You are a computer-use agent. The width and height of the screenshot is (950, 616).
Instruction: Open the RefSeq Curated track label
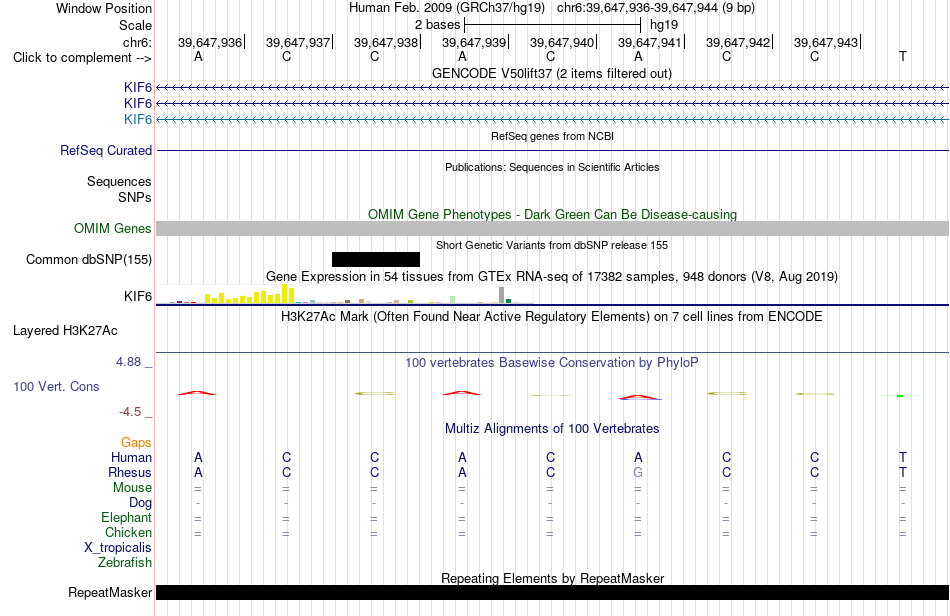coord(106,150)
